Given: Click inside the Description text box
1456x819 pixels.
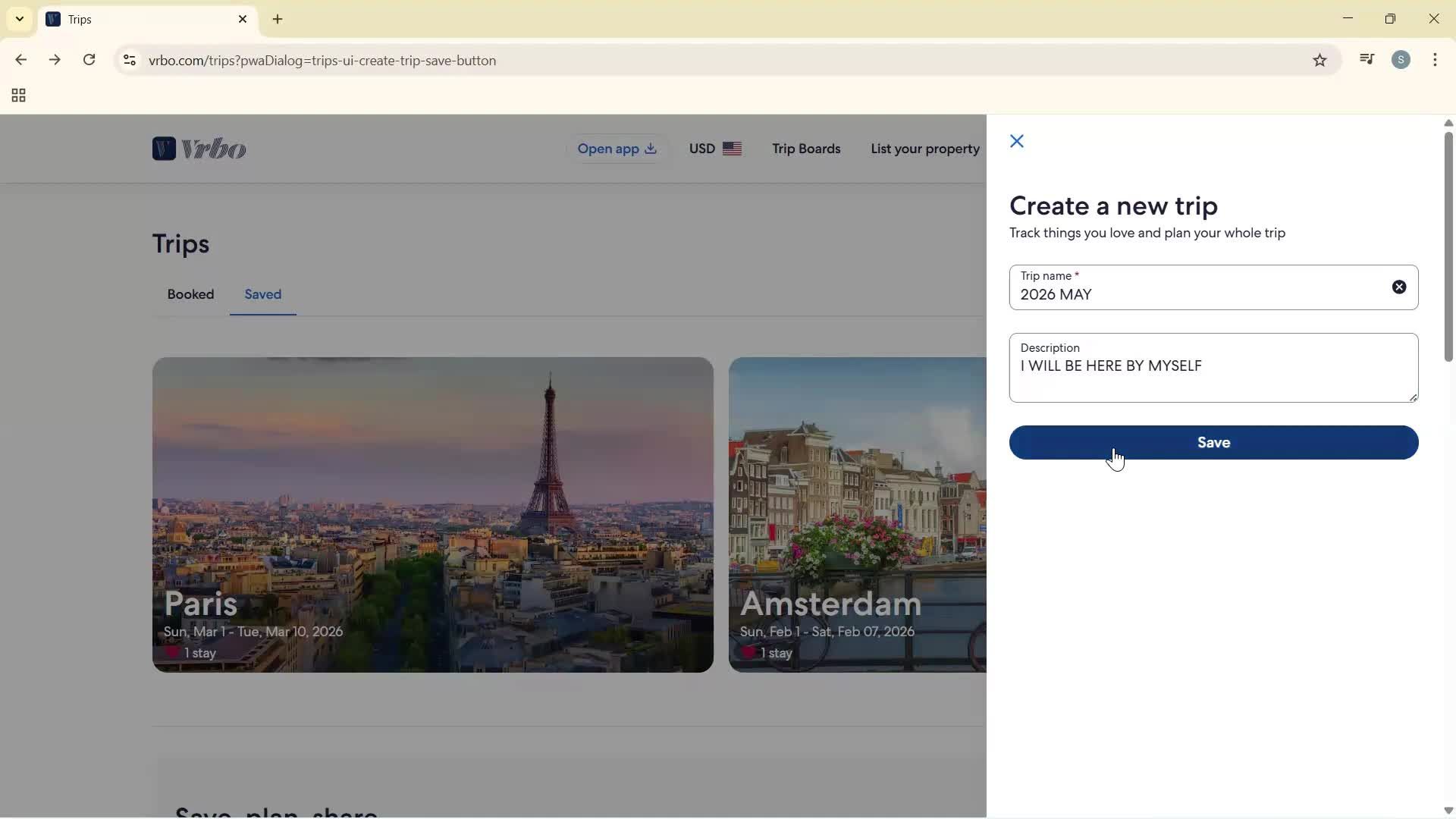Looking at the screenshot, I should [x=1212, y=368].
